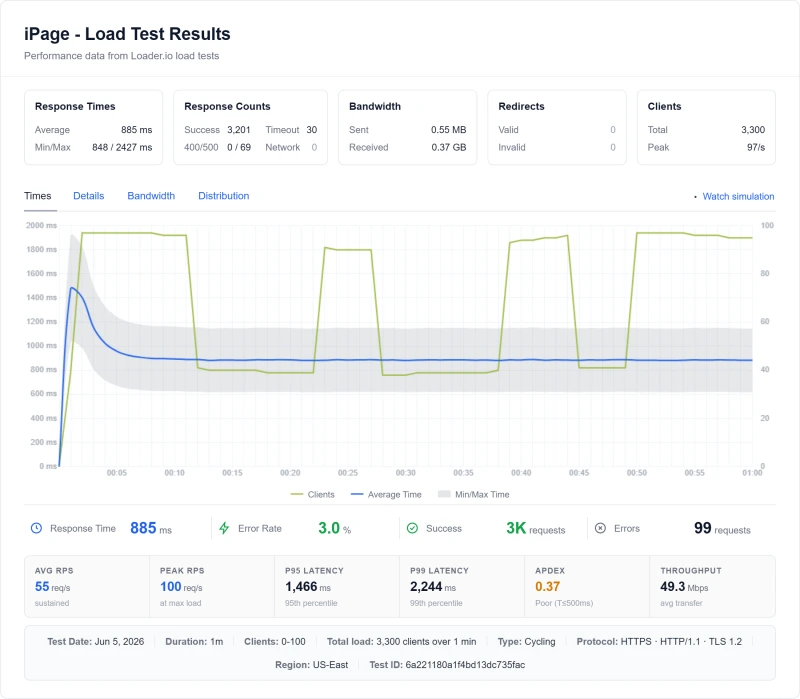Viewport: 800px width, 699px height.
Task: Select the Response Times card title
Action: coord(75,106)
